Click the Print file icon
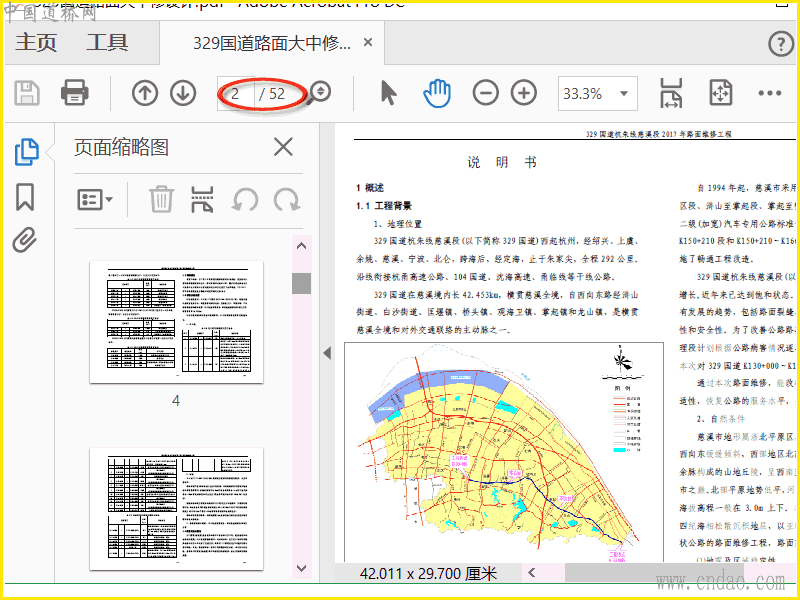Viewport: 800px width, 600px height. click(75, 94)
